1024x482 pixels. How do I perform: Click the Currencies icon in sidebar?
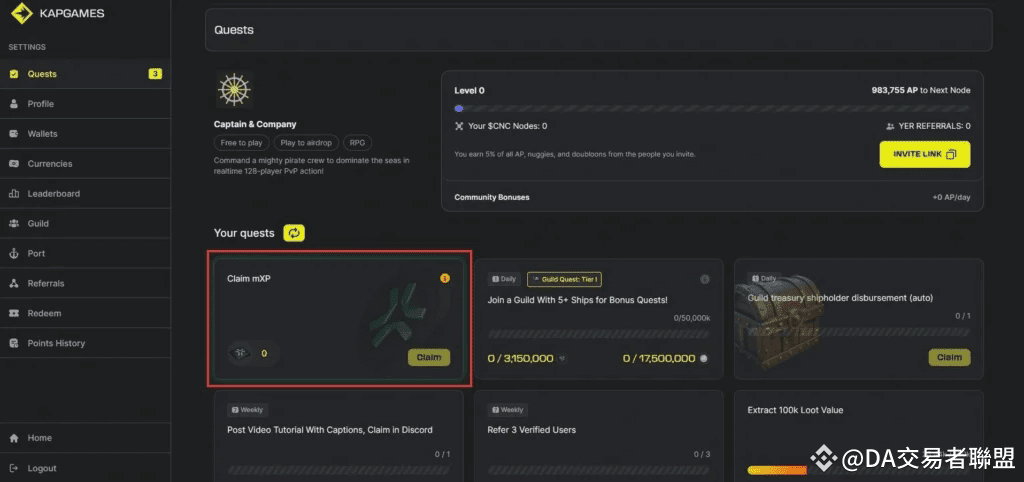click(x=14, y=164)
